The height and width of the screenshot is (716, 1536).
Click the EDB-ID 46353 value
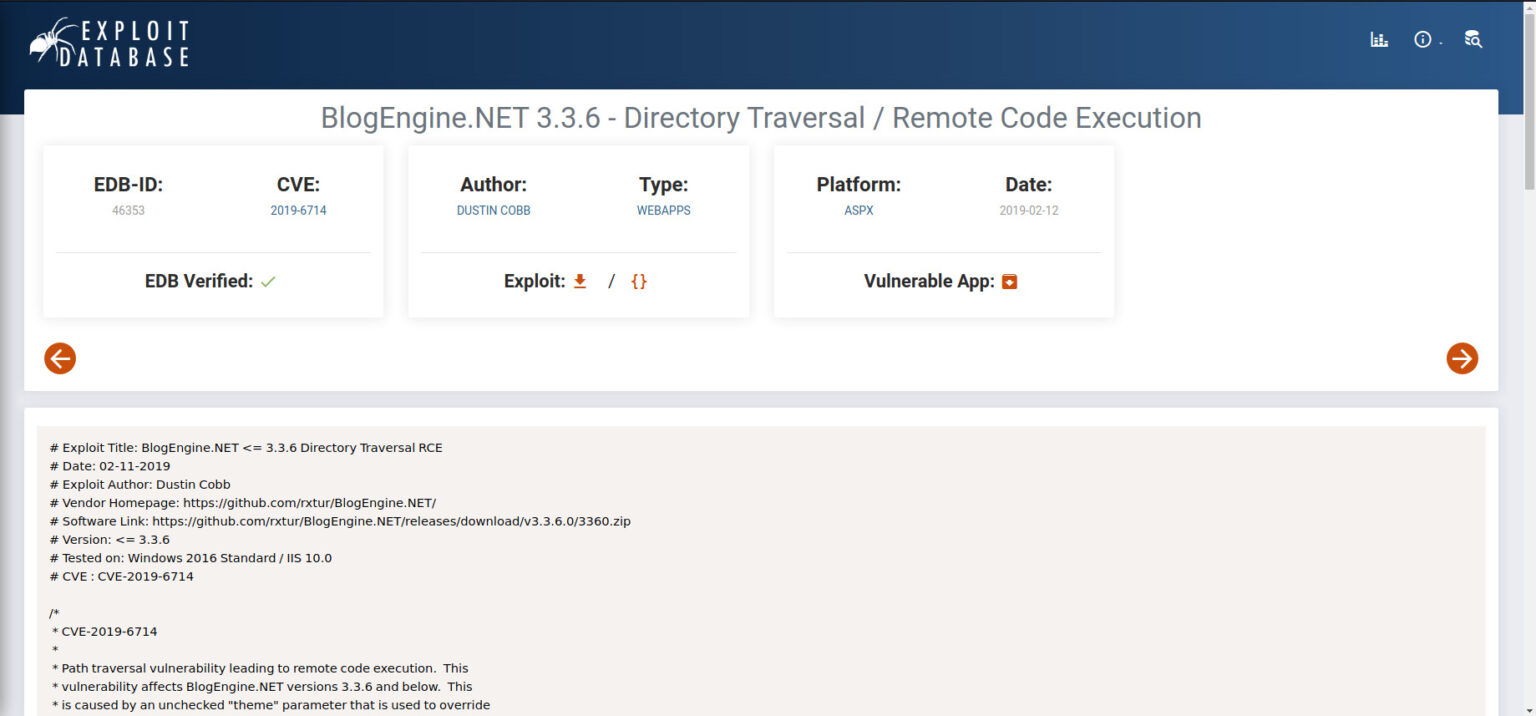128,210
